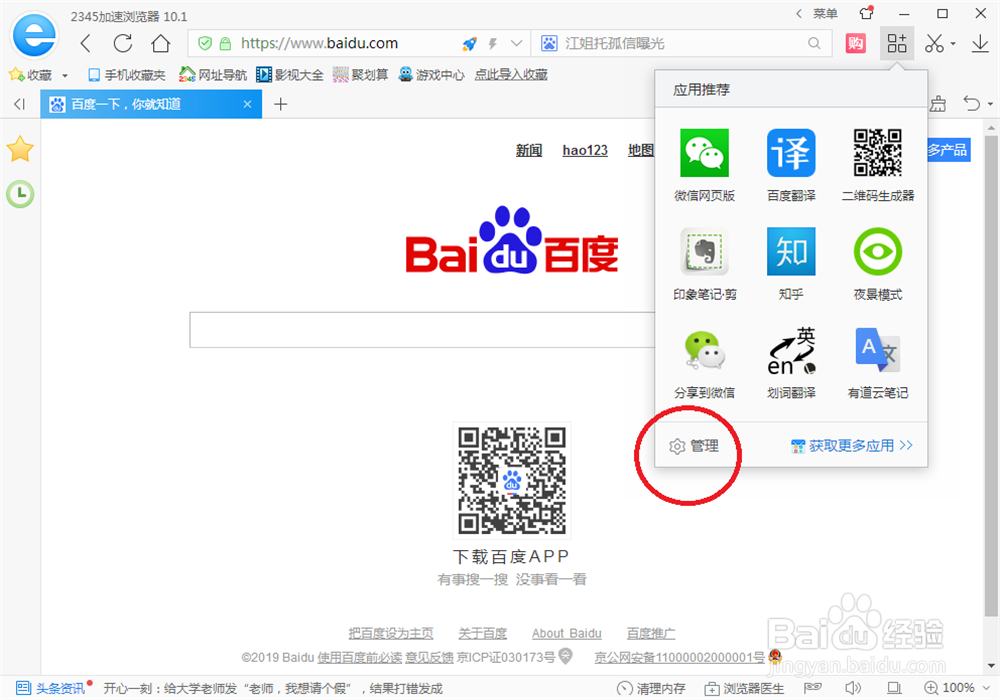Launch the 百度翻译 app

pos(791,153)
